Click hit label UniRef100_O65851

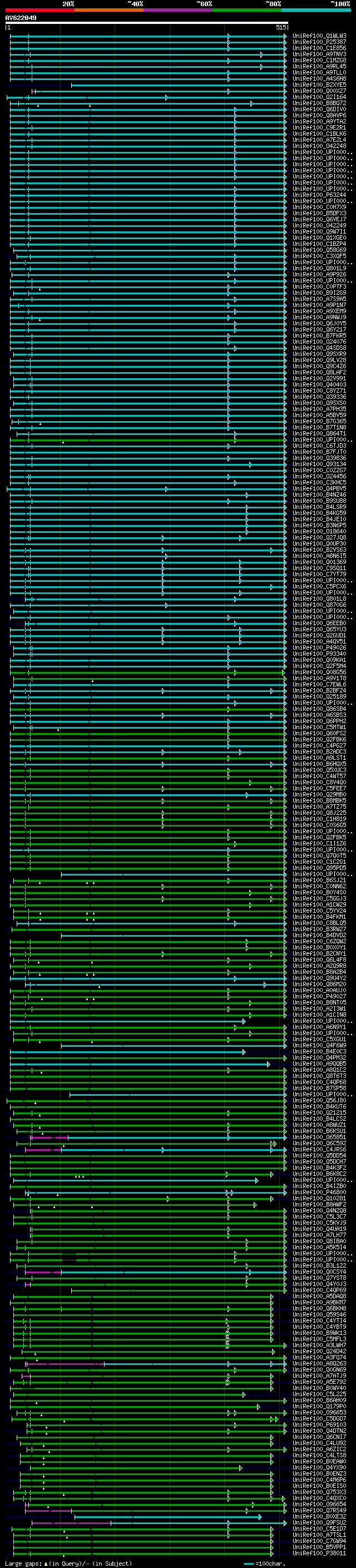319,1137
